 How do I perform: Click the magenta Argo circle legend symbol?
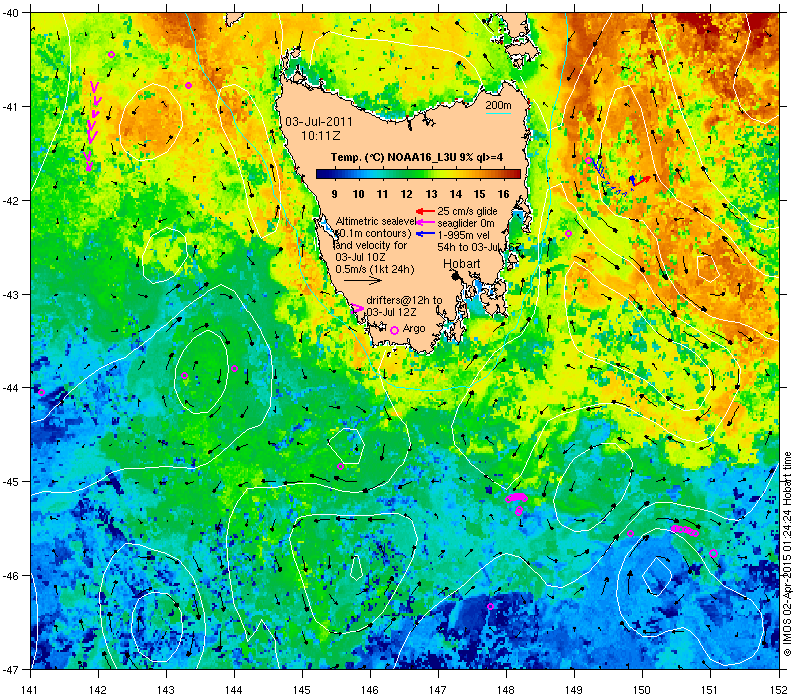click(x=394, y=331)
